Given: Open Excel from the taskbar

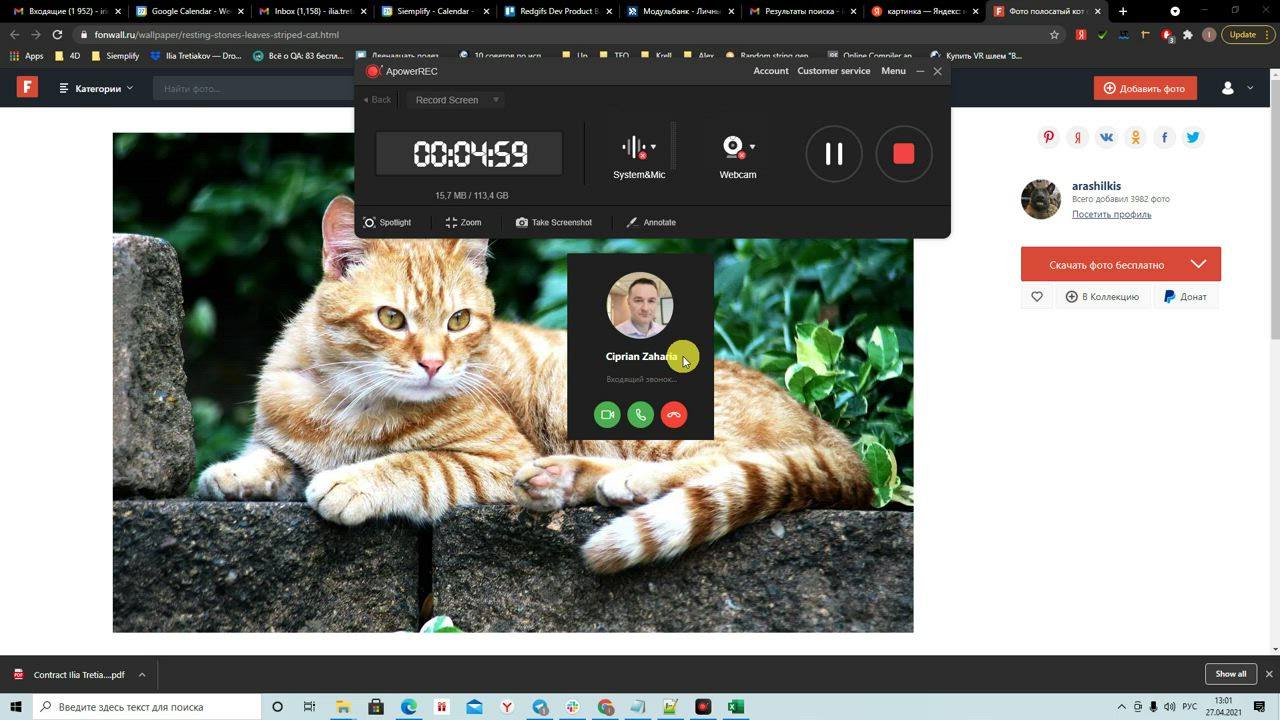Looking at the screenshot, I should pyautogui.click(x=736, y=707).
